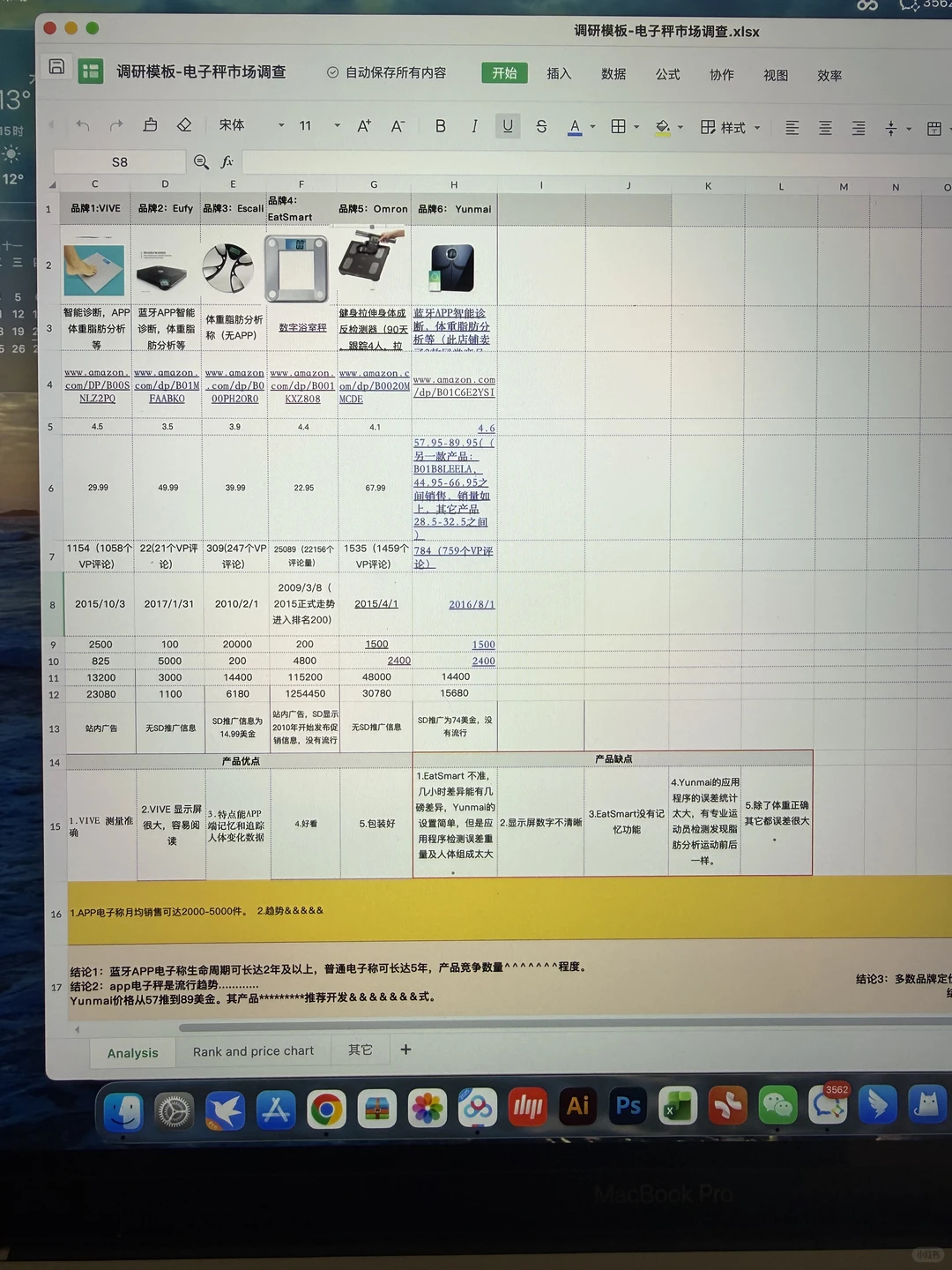This screenshot has width=952, height=1270.
Task: Align text right
Action: [858, 129]
